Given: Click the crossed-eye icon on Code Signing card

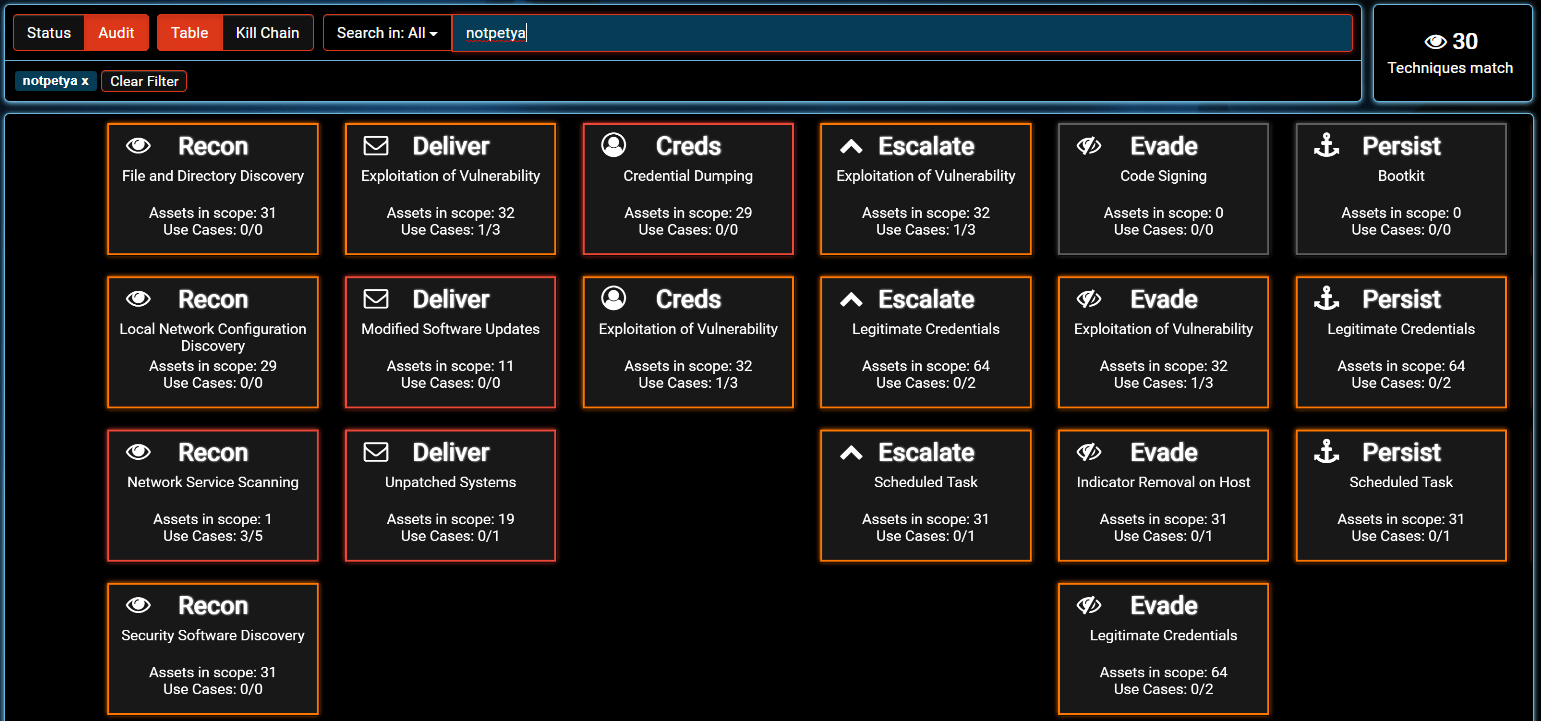Looking at the screenshot, I should pos(1089,146).
